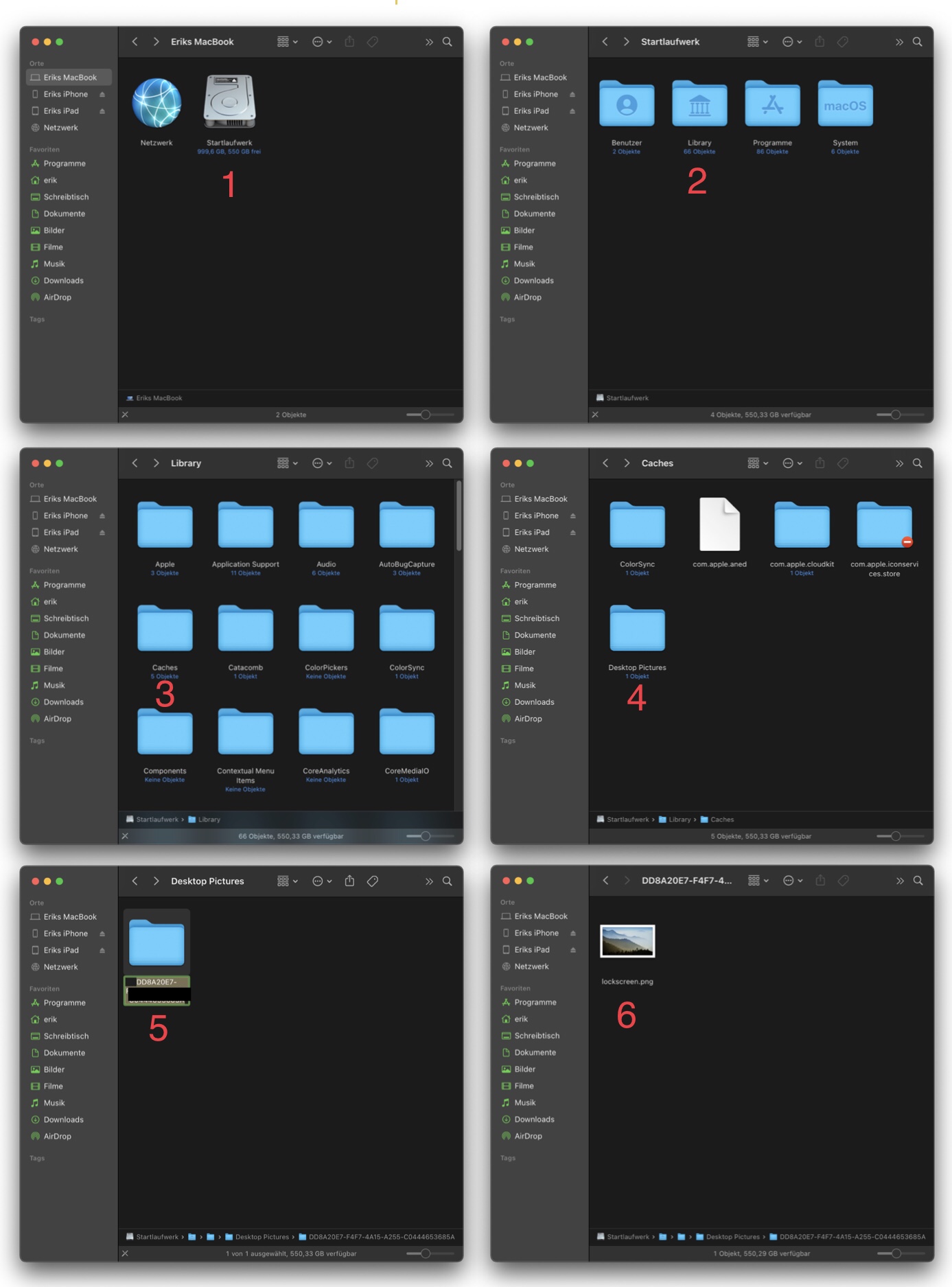
Task: Select the lockscreen.png thumbnail
Action: click(x=627, y=941)
